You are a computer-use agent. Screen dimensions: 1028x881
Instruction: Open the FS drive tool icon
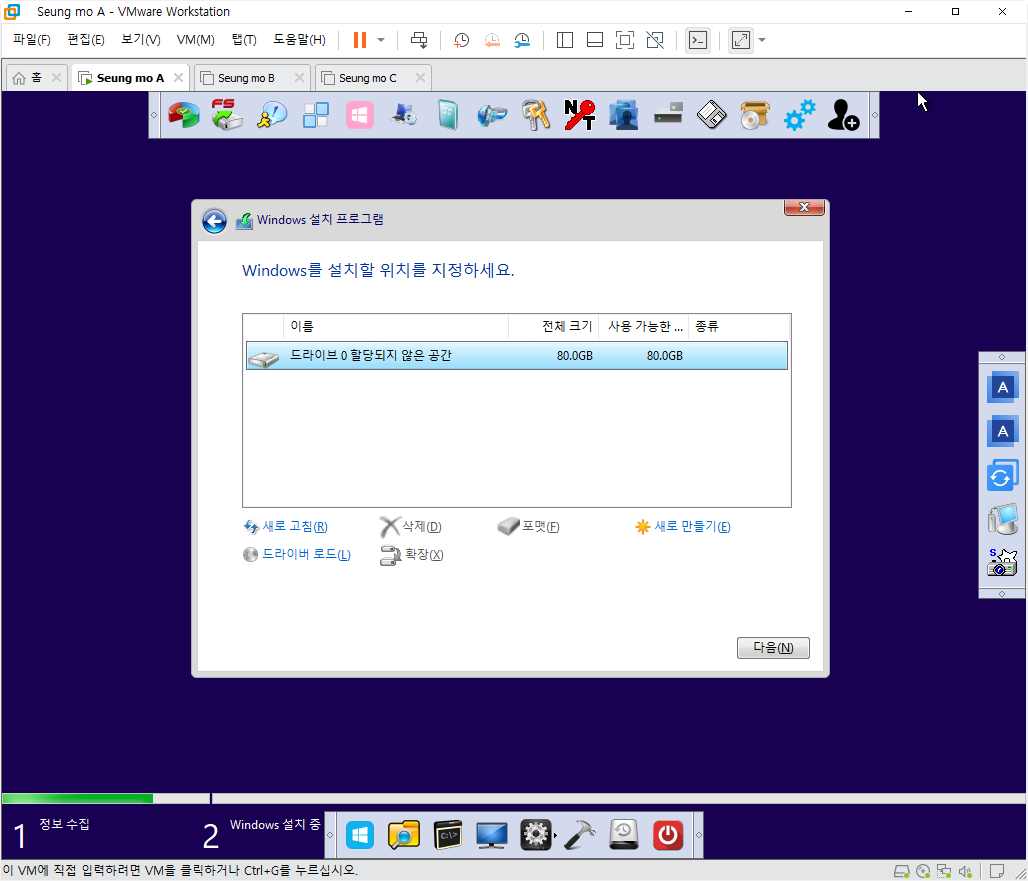point(227,115)
